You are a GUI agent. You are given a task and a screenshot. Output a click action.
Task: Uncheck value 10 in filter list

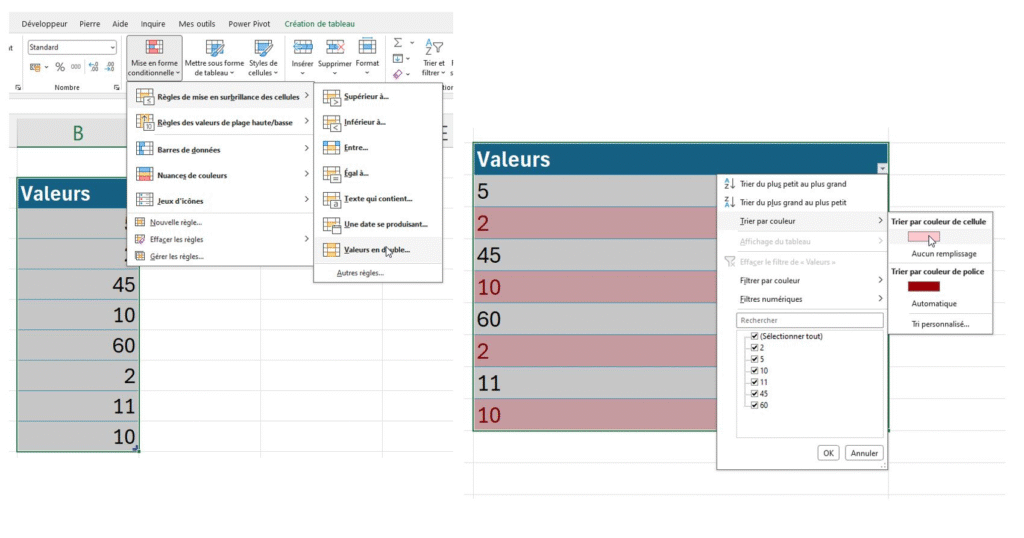click(754, 371)
